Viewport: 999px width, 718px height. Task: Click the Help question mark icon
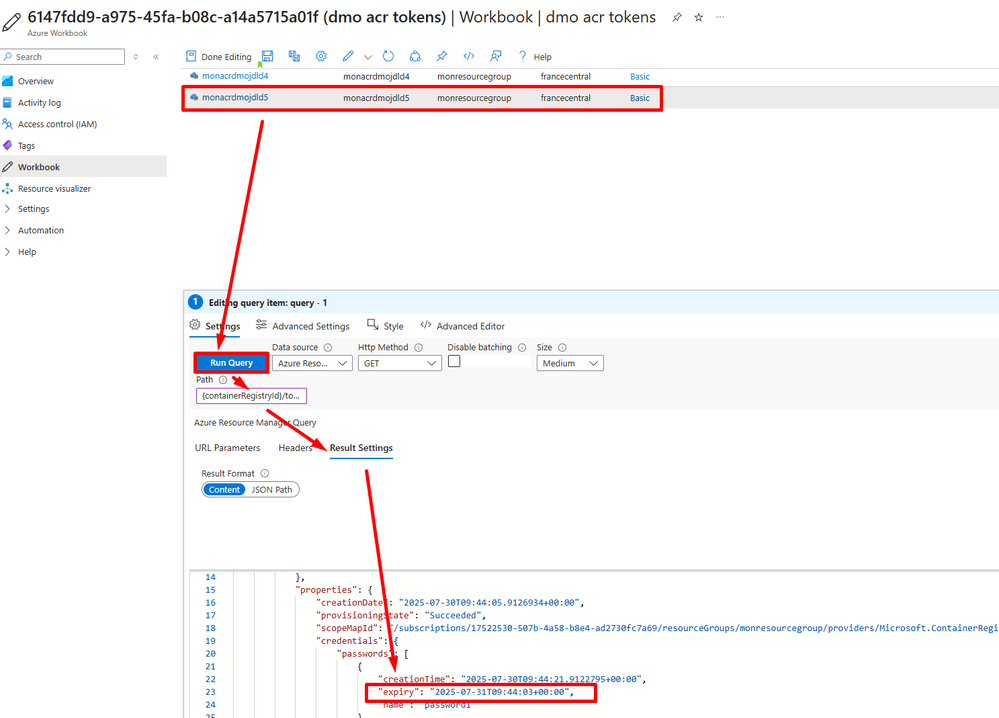pyautogui.click(x=522, y=56)
